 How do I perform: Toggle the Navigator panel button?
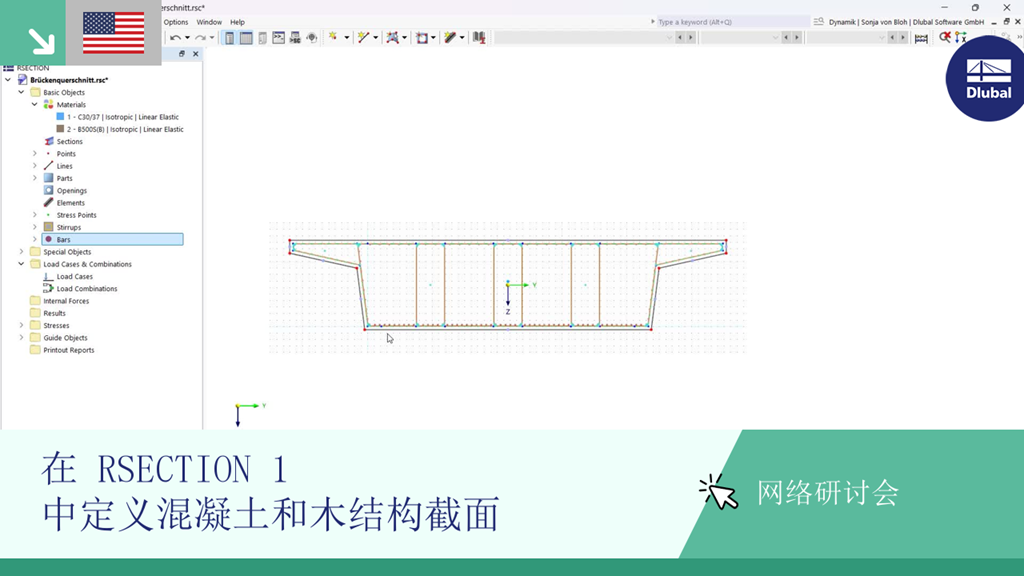229,38
